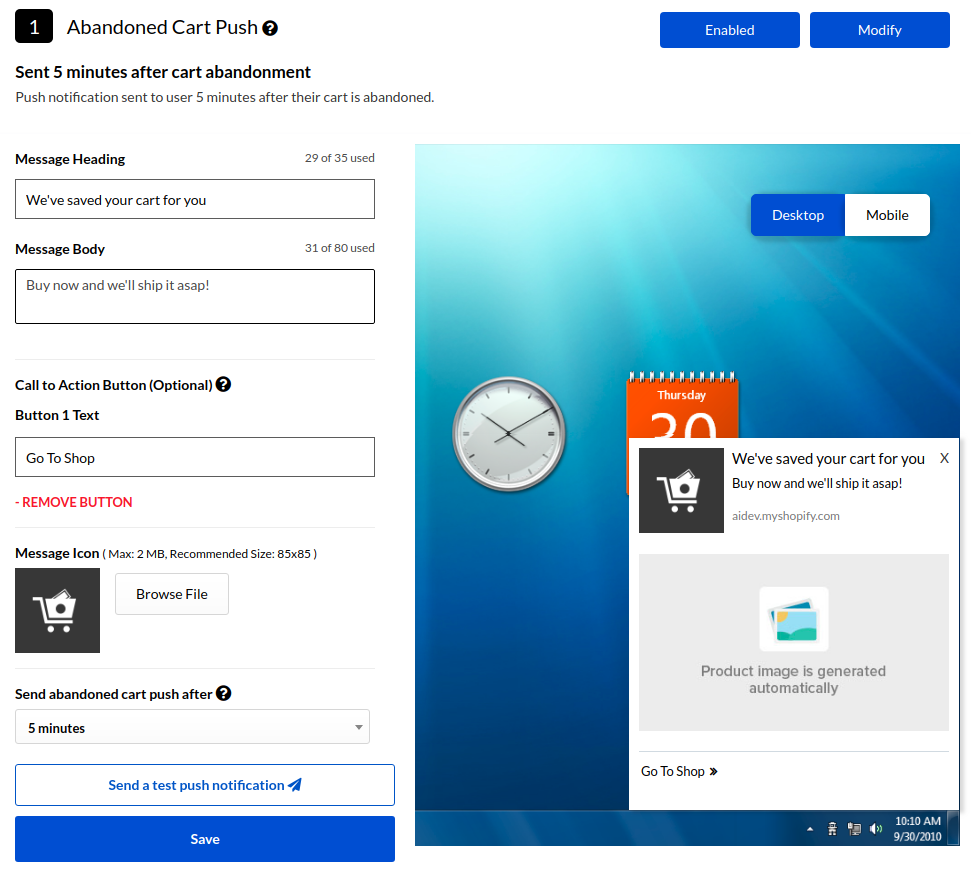
Task: Toggle the Enabled button
Action: point(729,30)
